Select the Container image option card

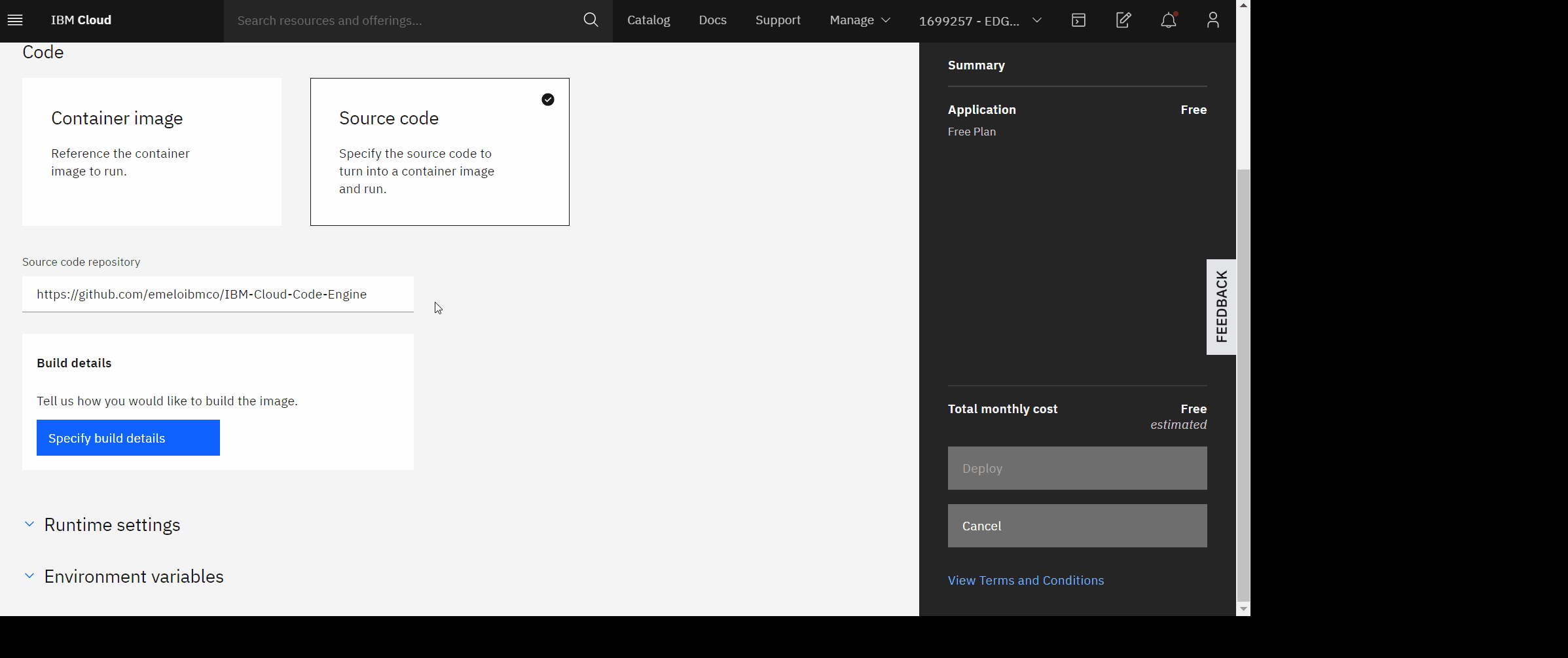point(152,152)
